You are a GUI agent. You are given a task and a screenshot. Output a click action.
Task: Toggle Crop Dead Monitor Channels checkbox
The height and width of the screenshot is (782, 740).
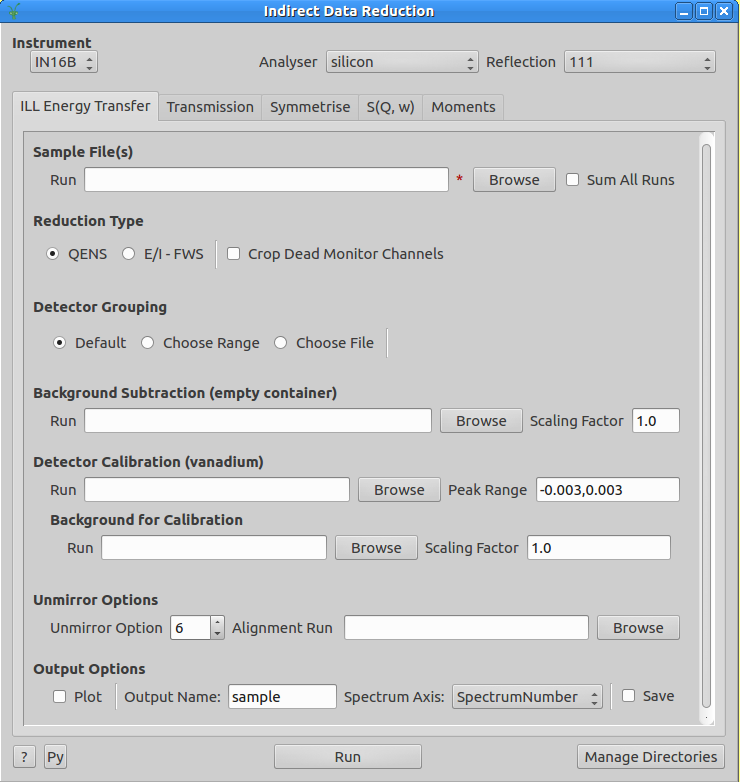coord(234,254)
